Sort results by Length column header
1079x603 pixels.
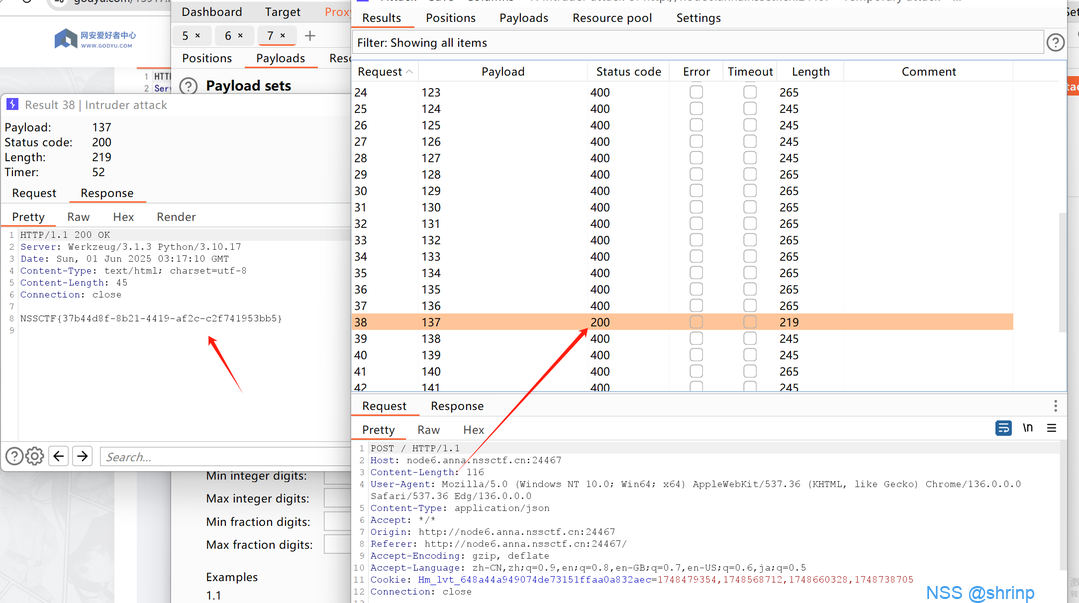(x=811, y=72)
